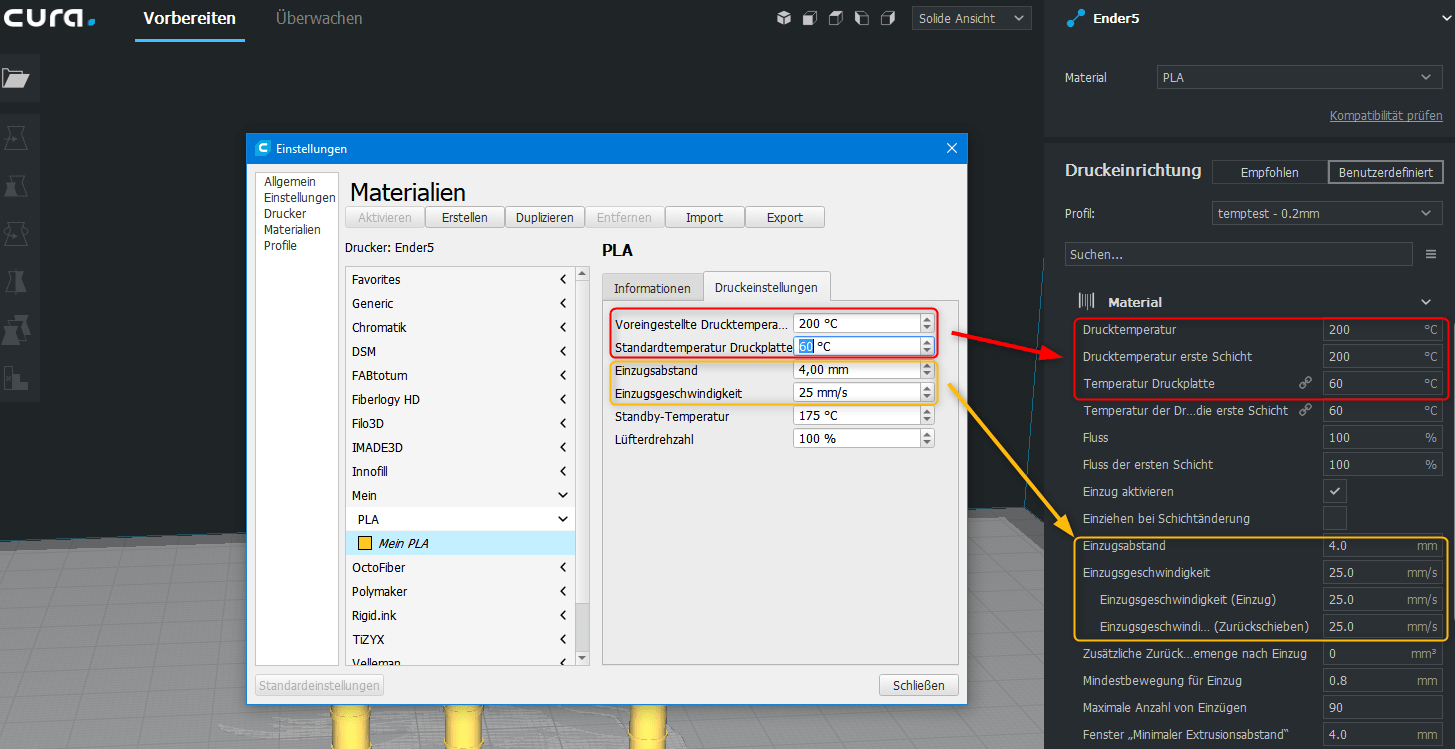Open Drucker page in dialog sidebar
1455x749 pixels.
pyautogui.click(x=285, y=214)
